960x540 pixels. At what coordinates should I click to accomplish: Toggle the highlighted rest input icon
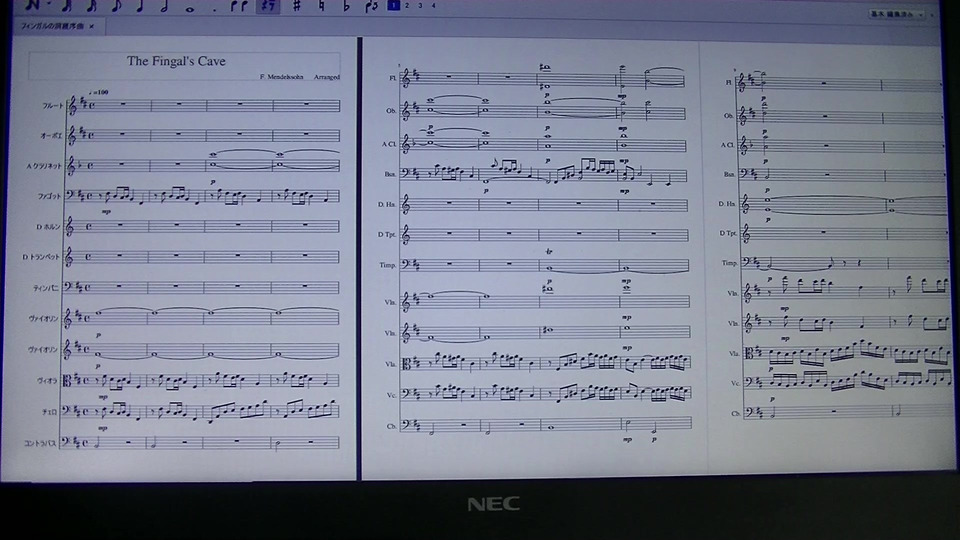click(268, 6)
